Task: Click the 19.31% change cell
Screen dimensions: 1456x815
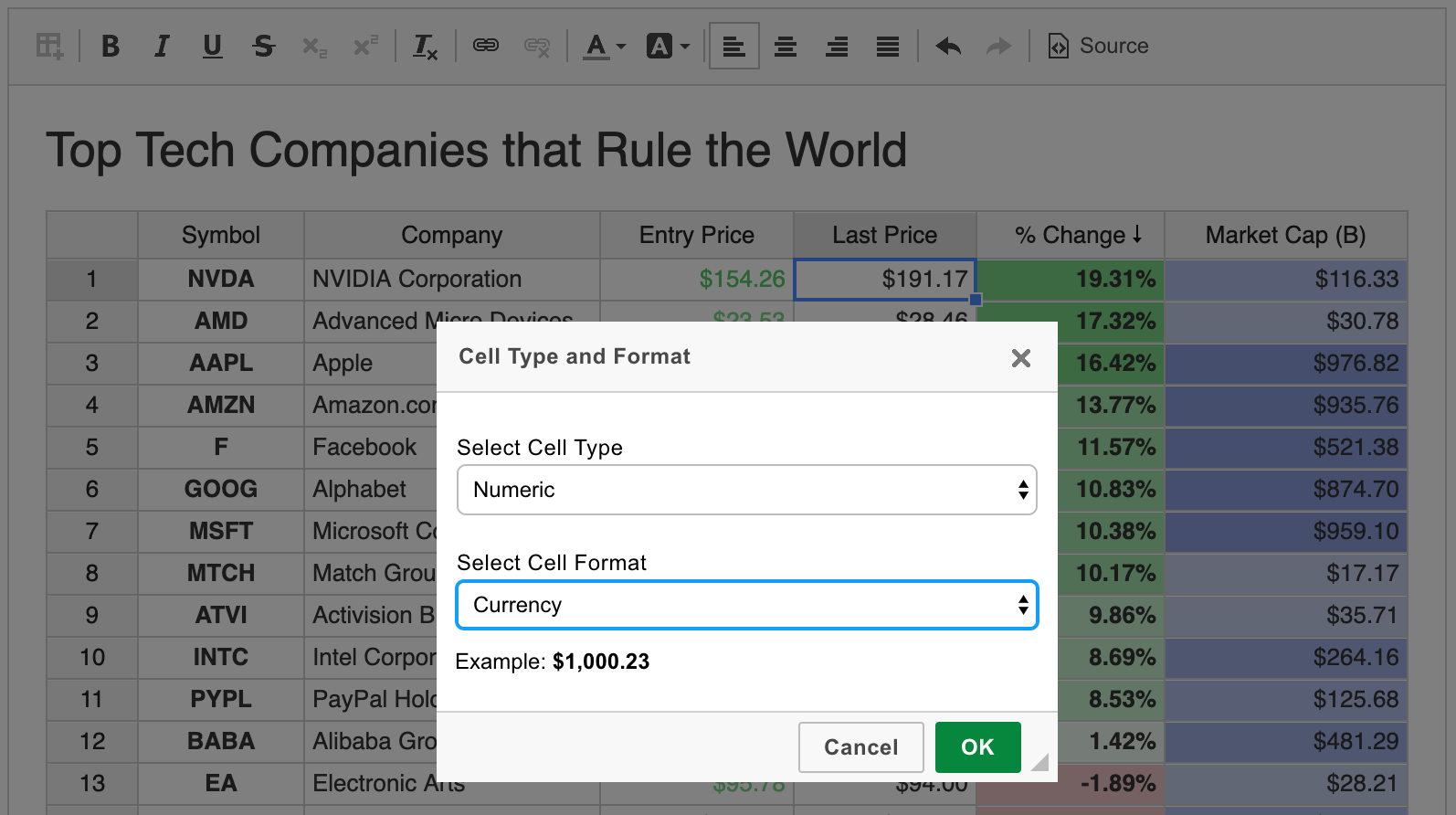Action: click(x=1071, y=280)
